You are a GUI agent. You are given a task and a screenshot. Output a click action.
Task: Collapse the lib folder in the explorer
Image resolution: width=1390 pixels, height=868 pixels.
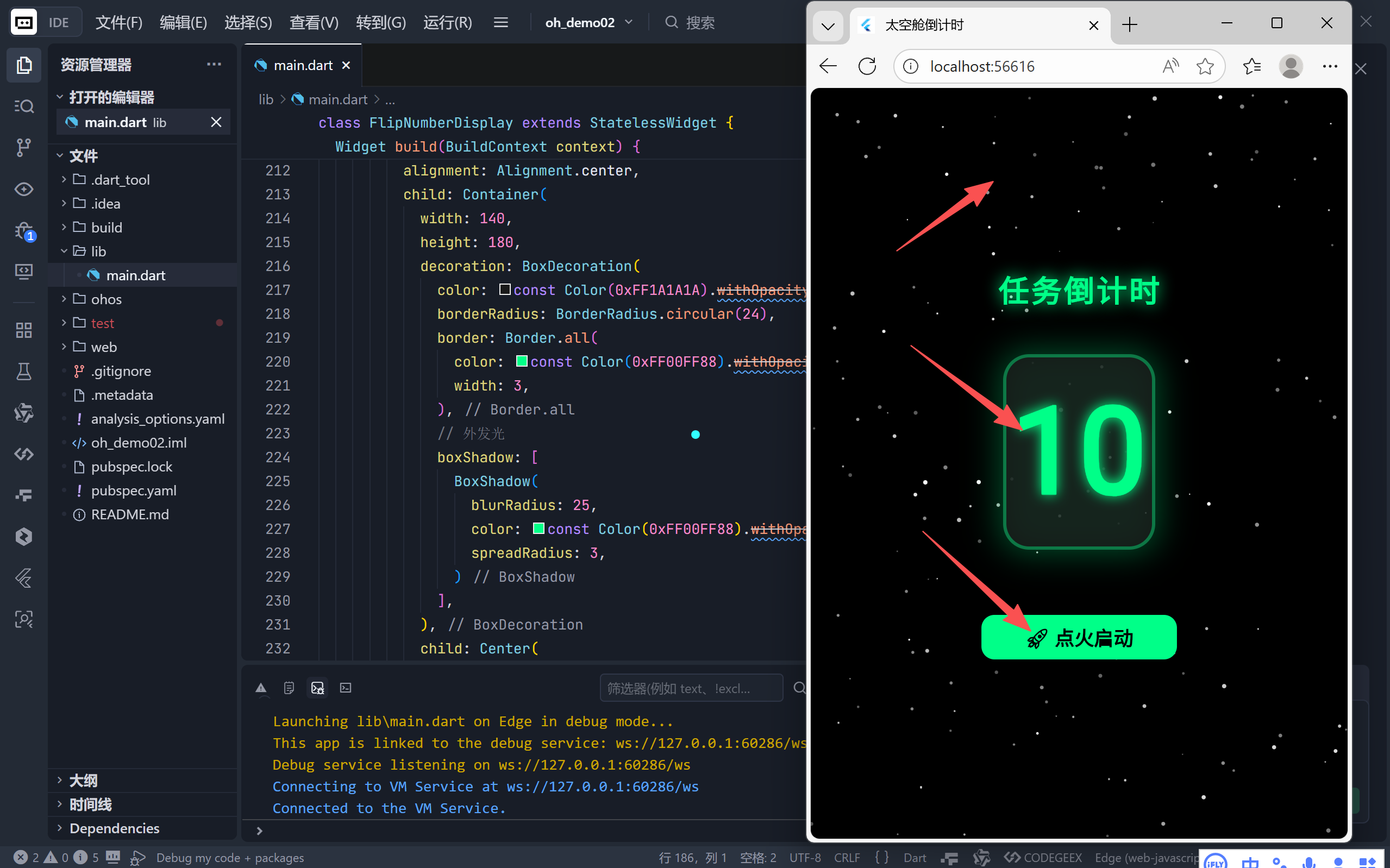(x=65, y=251)
